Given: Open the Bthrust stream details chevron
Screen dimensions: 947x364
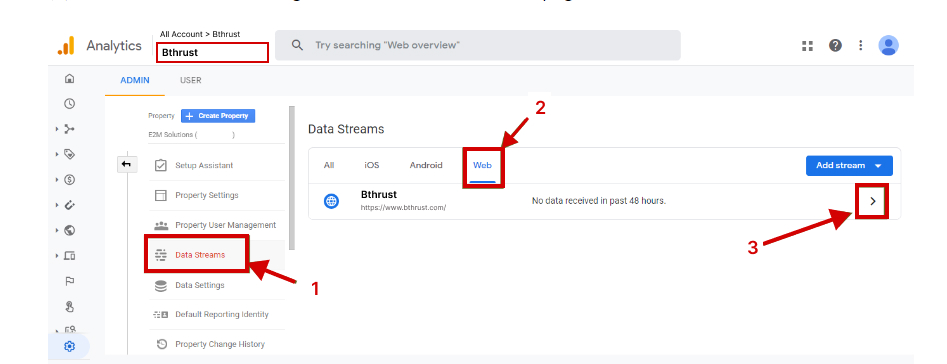Looking at the screenshot, I should pos(872,201).
